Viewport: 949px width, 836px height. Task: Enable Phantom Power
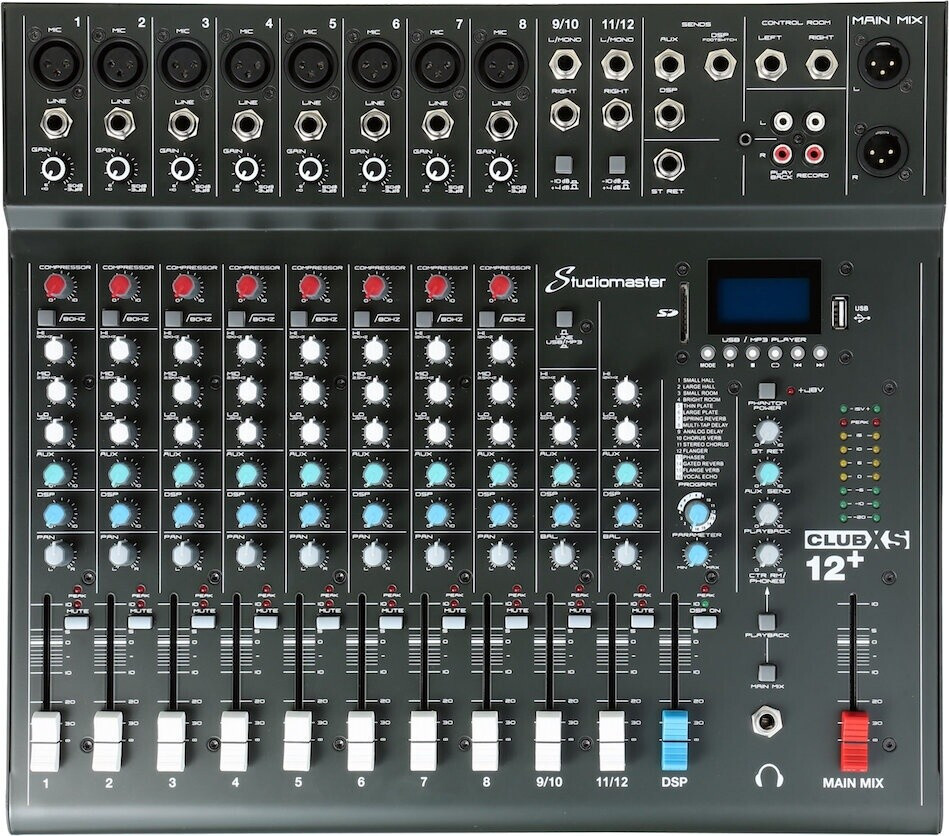(x=766, y=390)
